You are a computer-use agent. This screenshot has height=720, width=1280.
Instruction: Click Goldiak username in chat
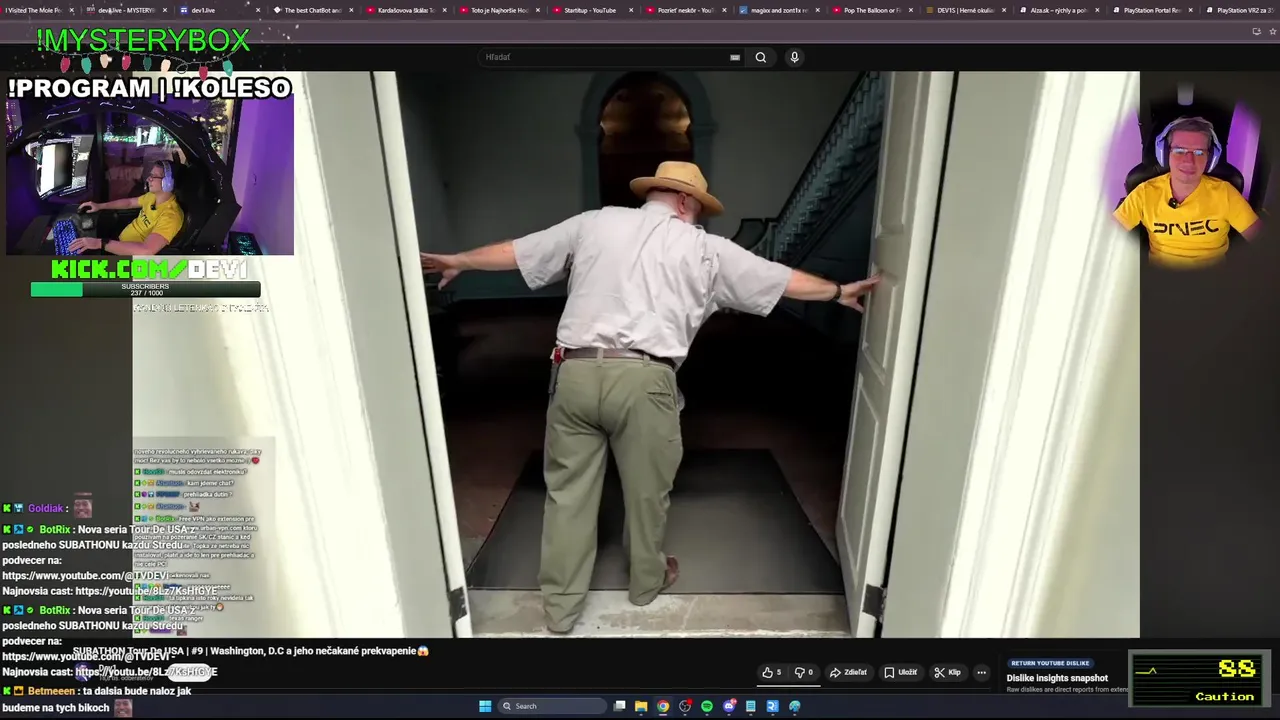pos(46,508)
